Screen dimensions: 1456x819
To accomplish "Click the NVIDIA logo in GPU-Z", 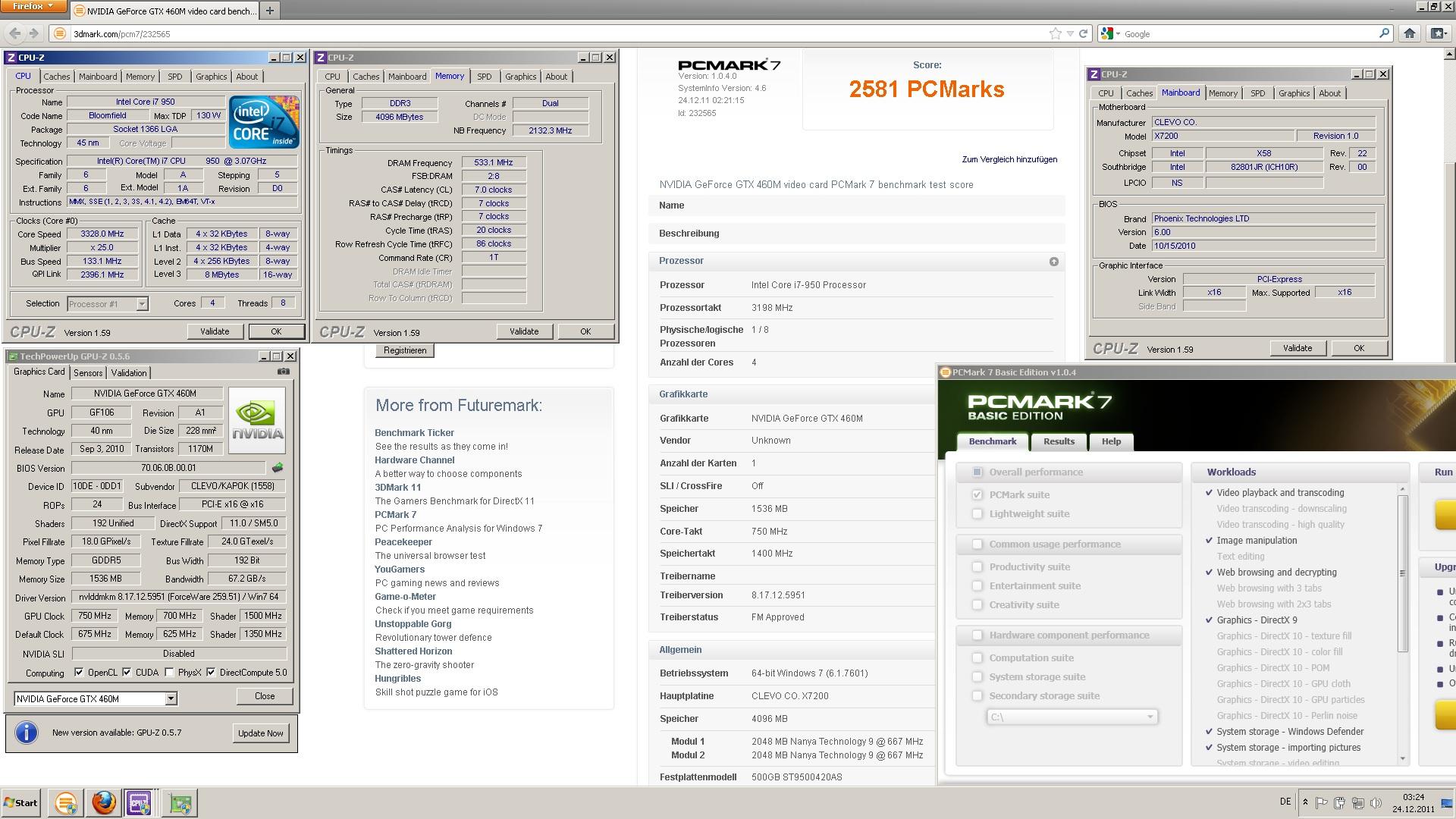I will pyautogui.click(x=257, y=420).
